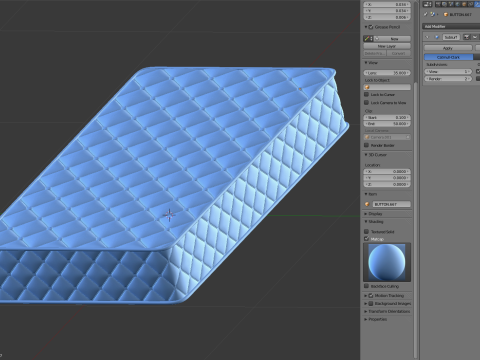480x360 pixels.
Task: Click the Convert button
Action: point(399,53)
